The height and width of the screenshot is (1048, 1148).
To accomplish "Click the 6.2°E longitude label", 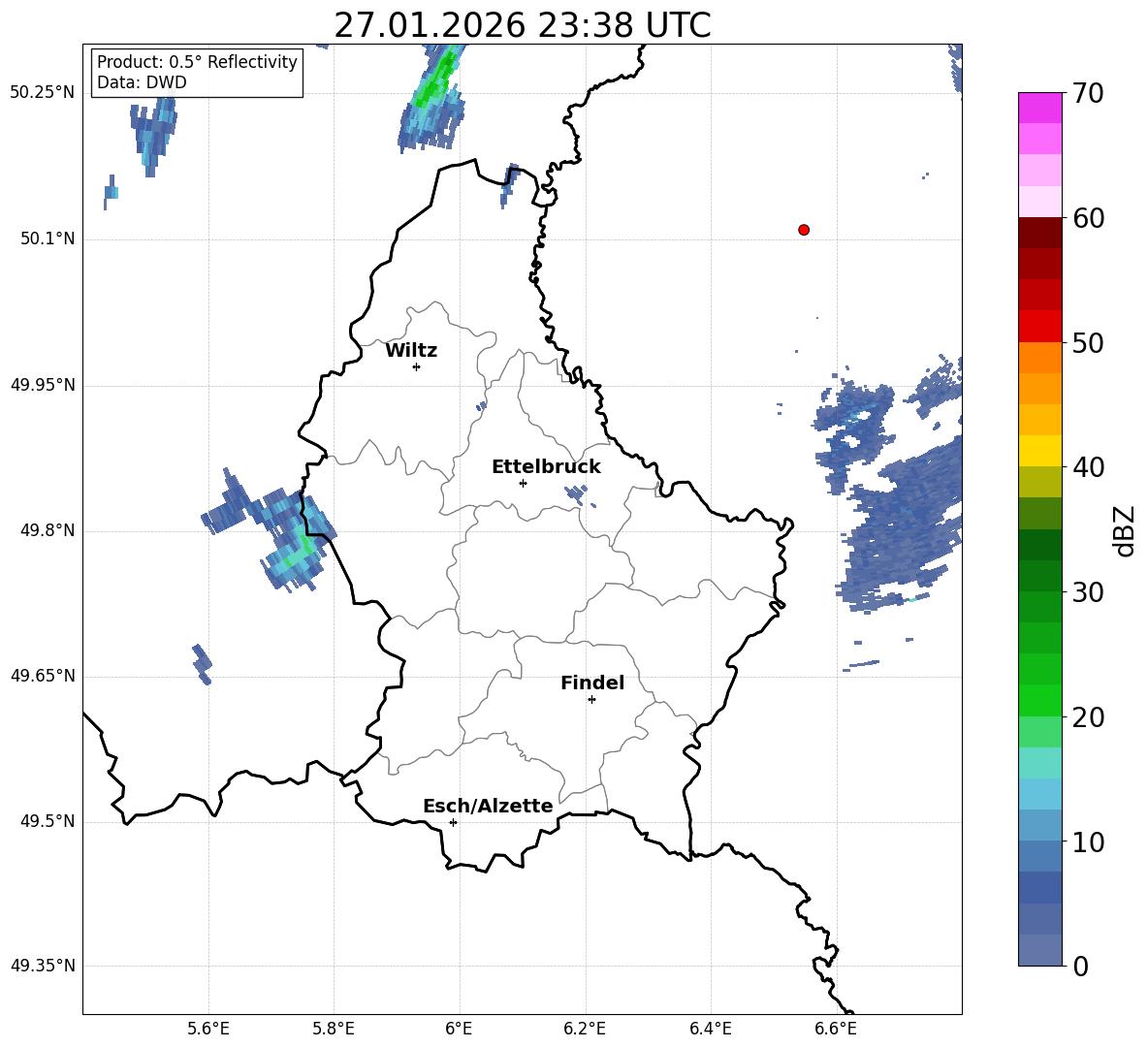I will (585, 1029).
